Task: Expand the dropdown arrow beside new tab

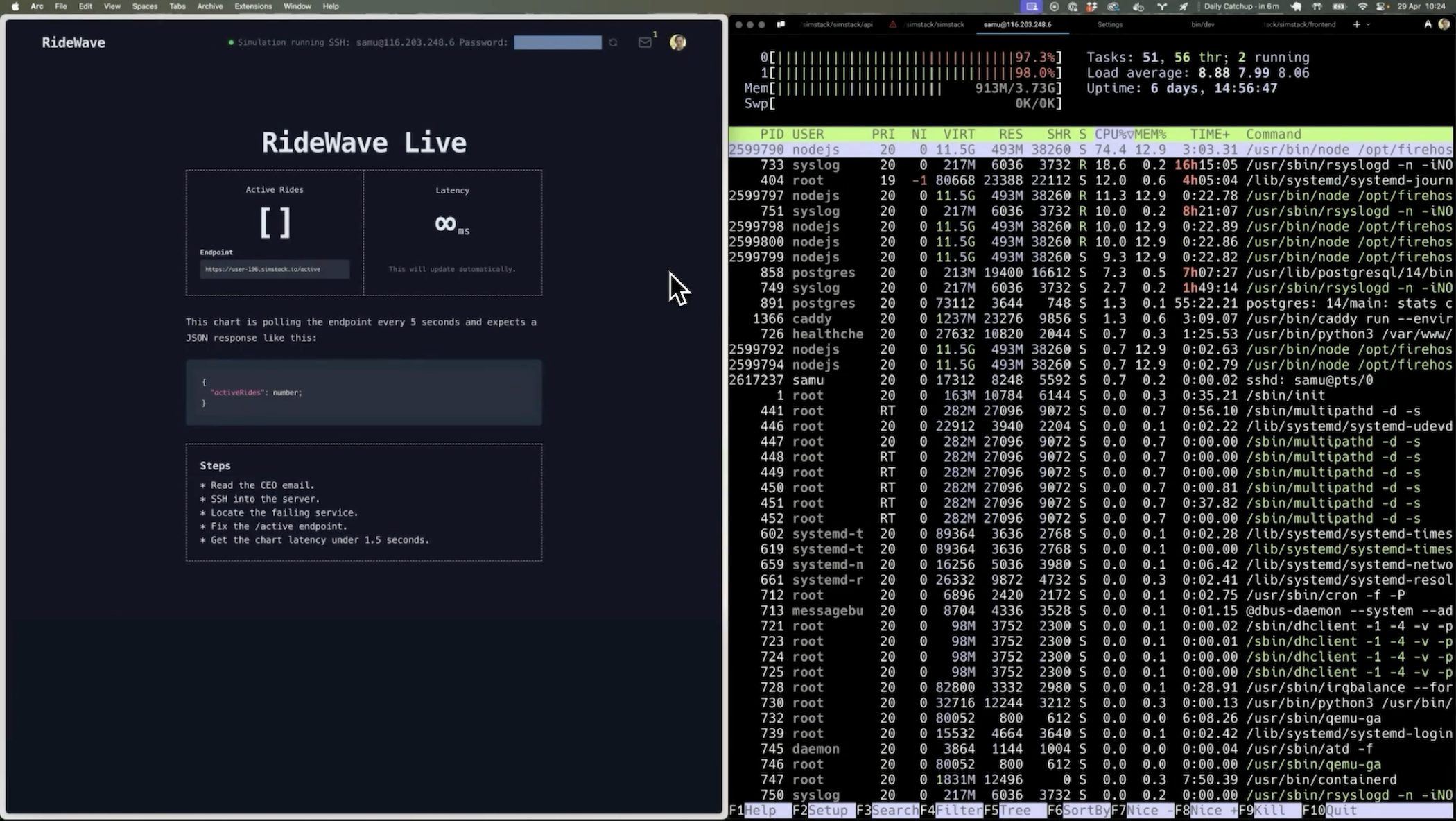Action: coord(1368,24)
